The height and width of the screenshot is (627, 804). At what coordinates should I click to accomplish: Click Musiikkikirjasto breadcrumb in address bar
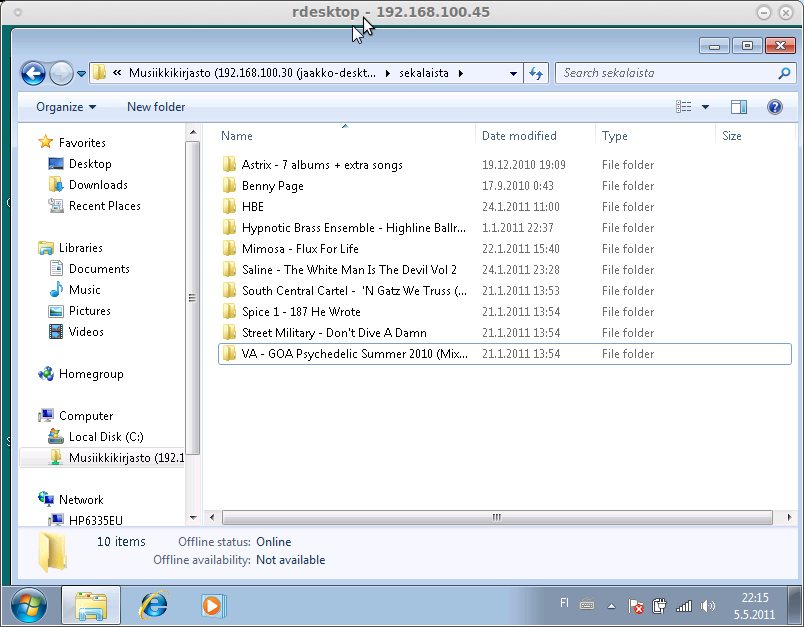click(252, 73)
